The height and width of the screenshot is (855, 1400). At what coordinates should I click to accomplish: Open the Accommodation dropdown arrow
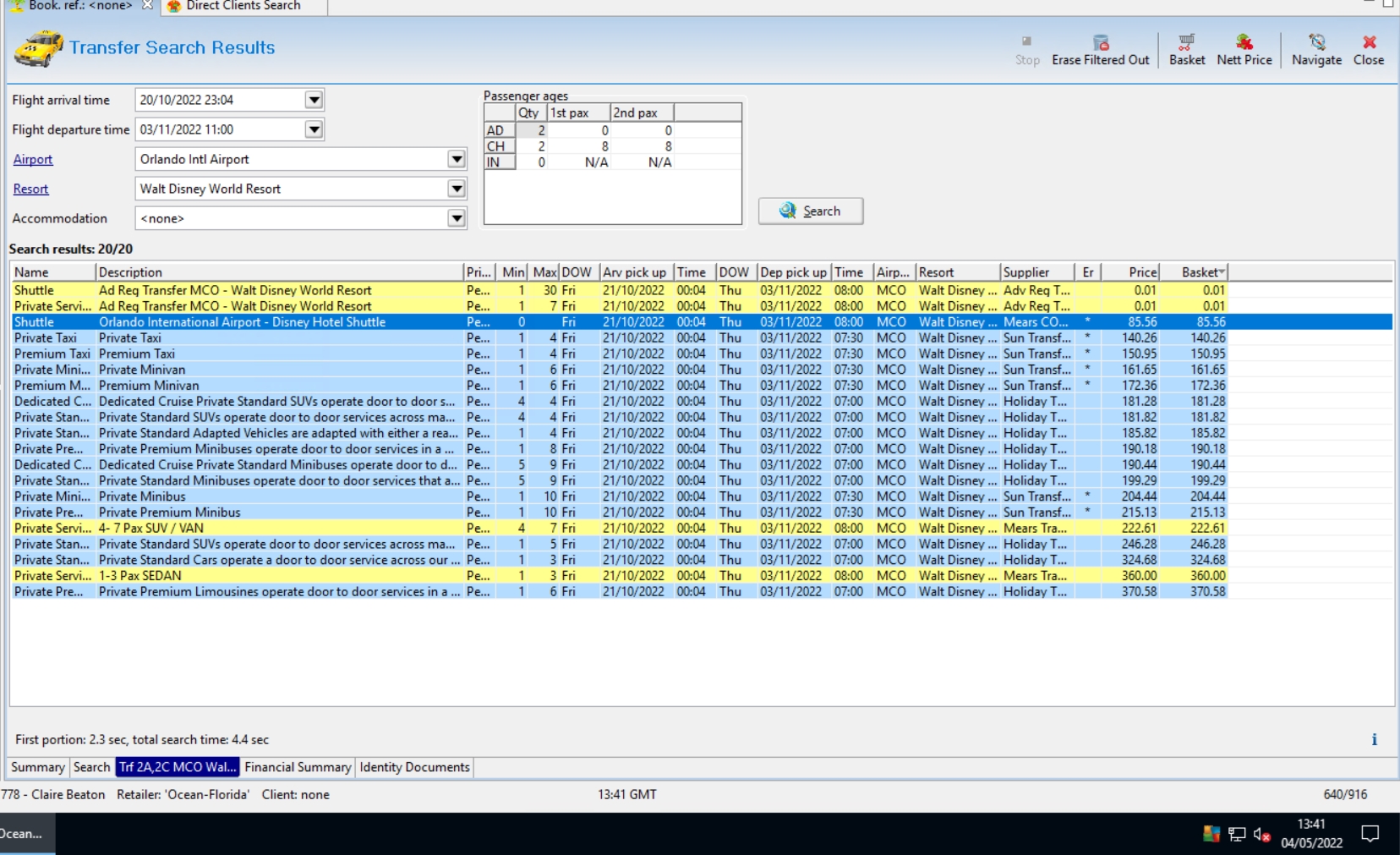pyautogui.click(x=457, y=218)
